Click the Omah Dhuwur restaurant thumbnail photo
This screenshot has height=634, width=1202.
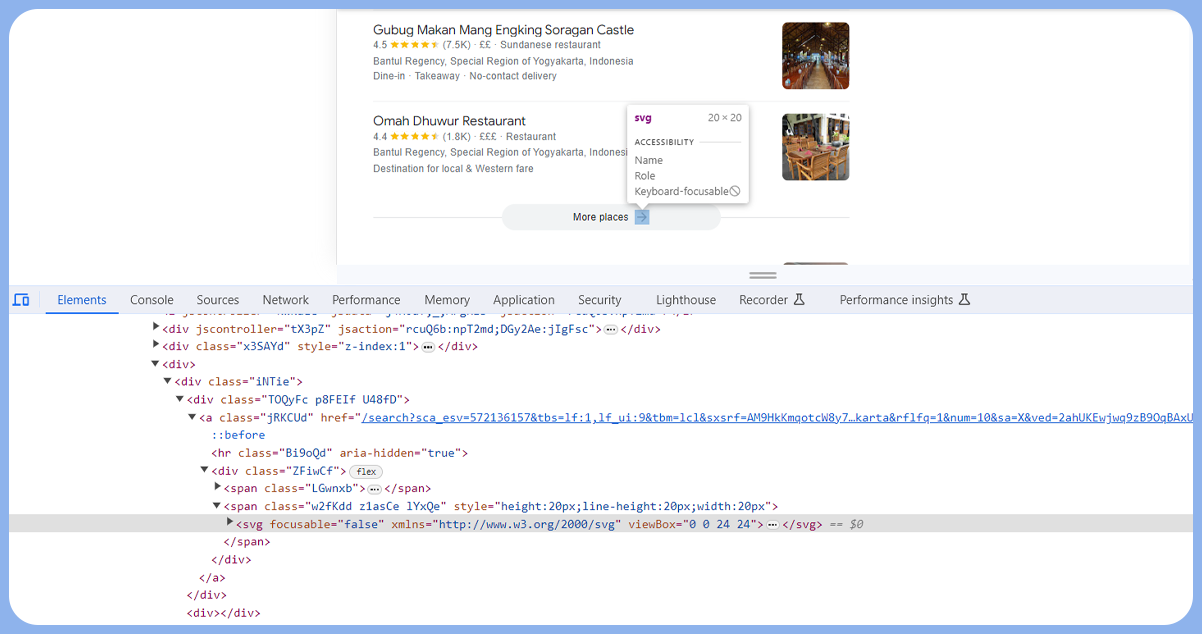coord(815,147)
